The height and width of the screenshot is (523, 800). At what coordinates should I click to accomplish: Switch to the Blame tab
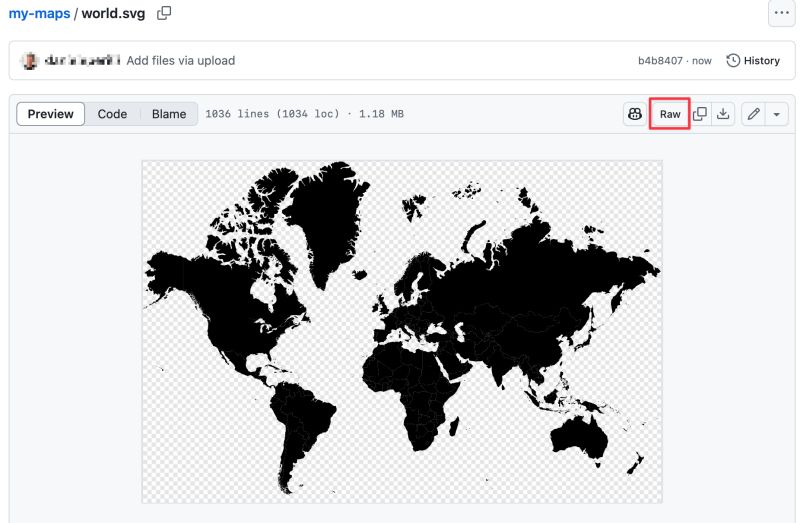coord(169,114)
